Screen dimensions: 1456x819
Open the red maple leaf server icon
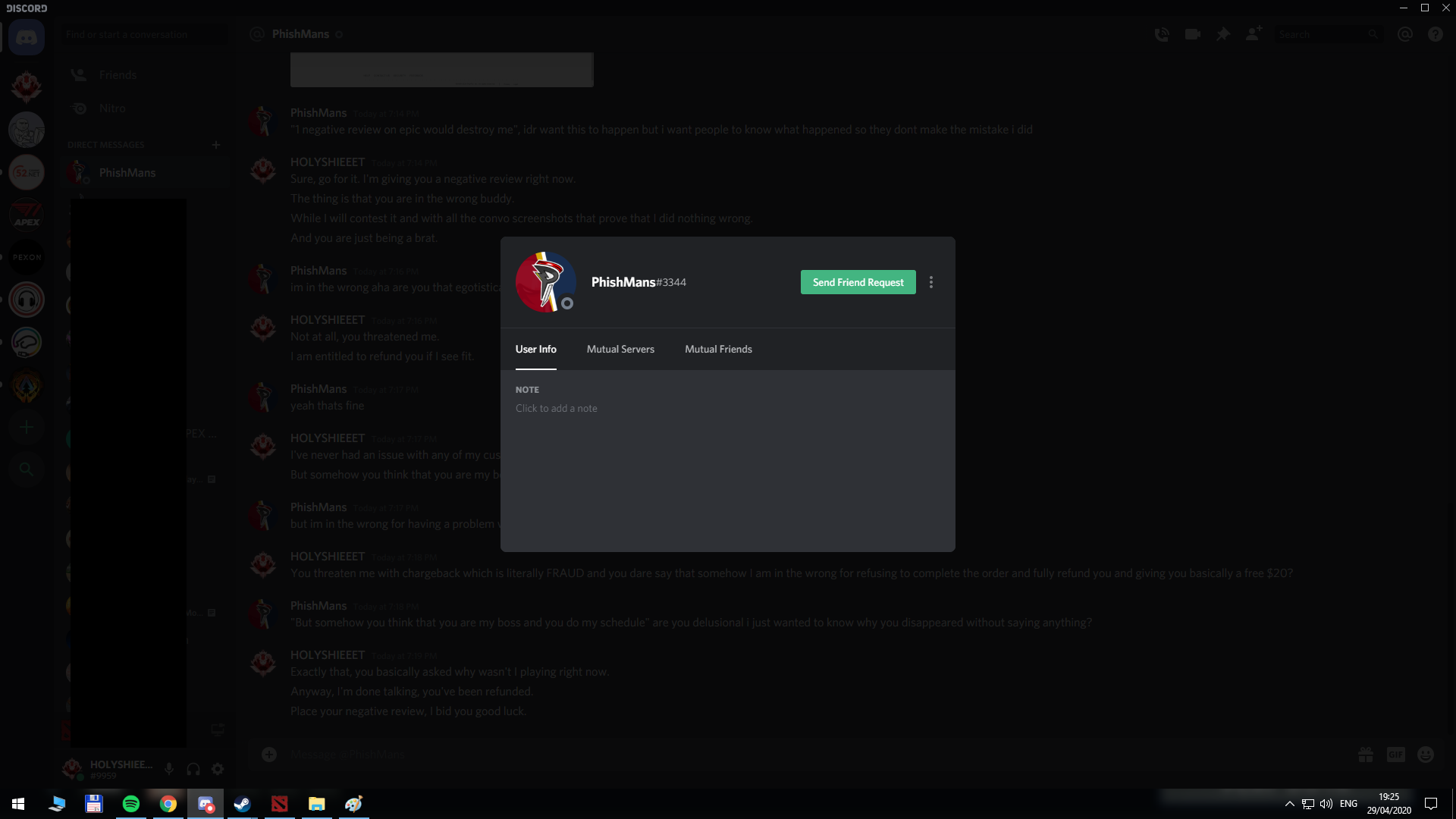coord(27,86)
